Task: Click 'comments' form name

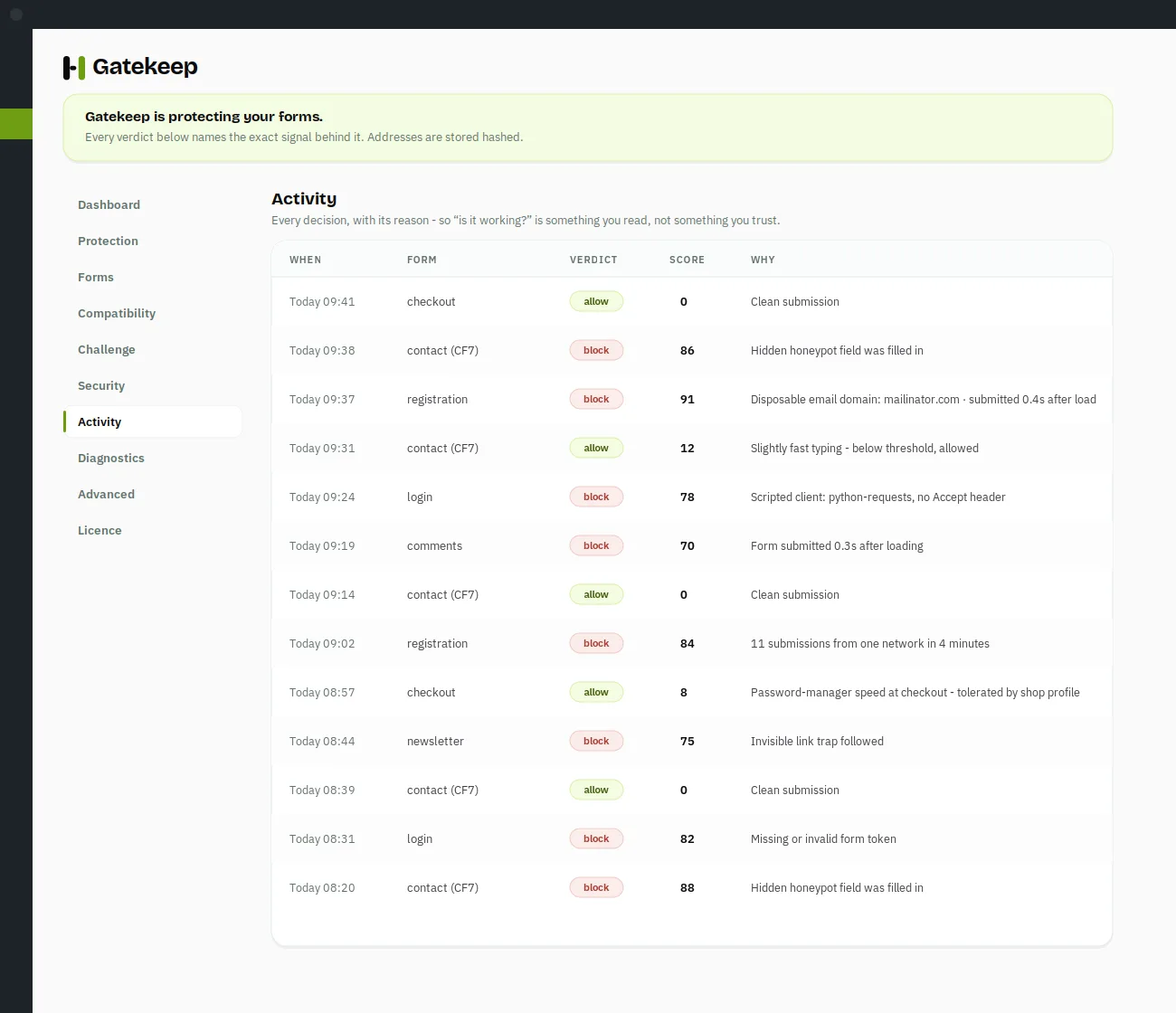Action: 434,546
